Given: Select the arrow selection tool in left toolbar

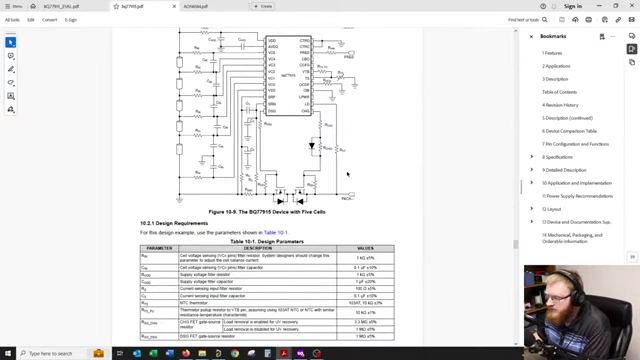Looking at the screenshot, I should [11, 42].
